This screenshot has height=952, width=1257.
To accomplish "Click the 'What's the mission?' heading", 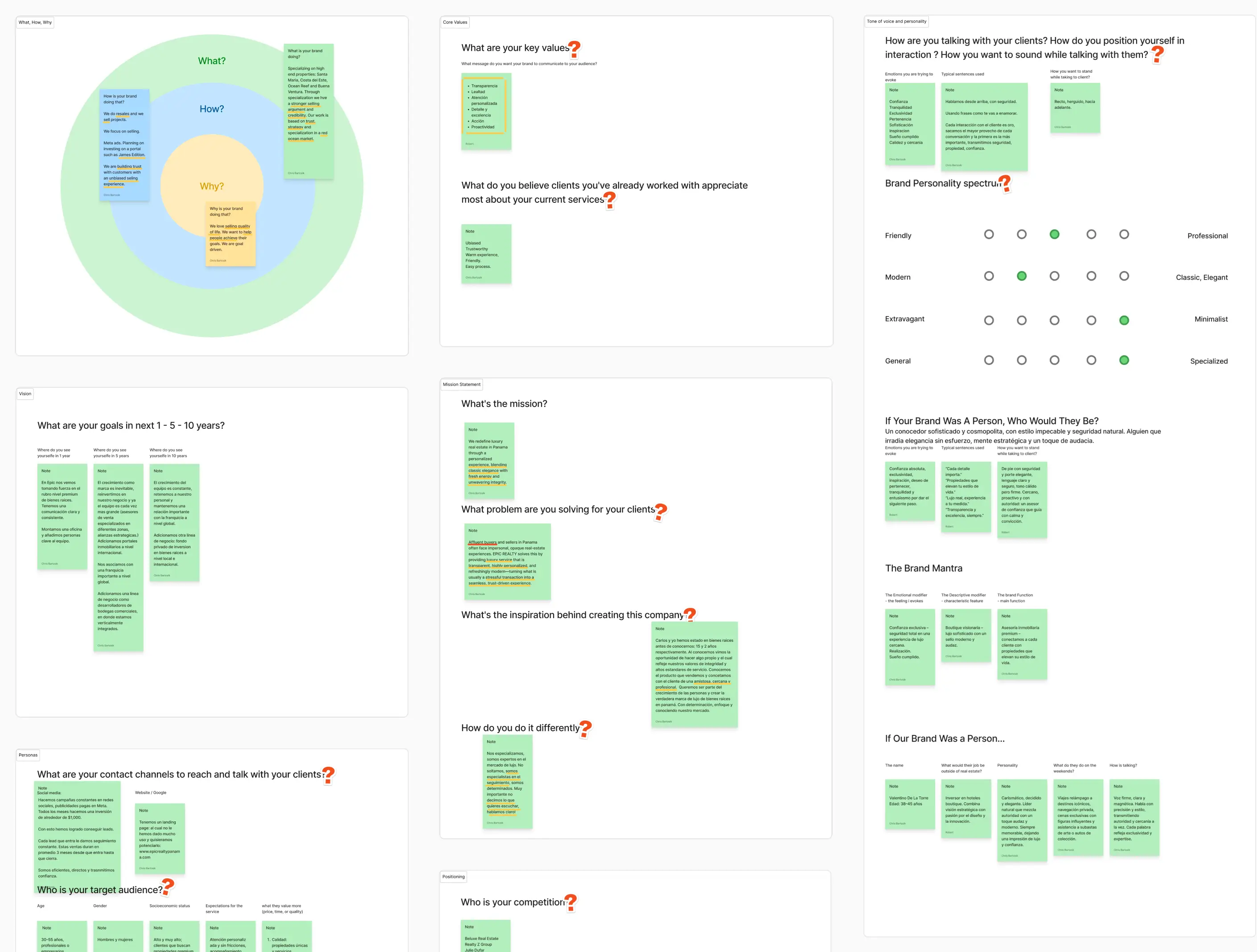I will [504, 404].
